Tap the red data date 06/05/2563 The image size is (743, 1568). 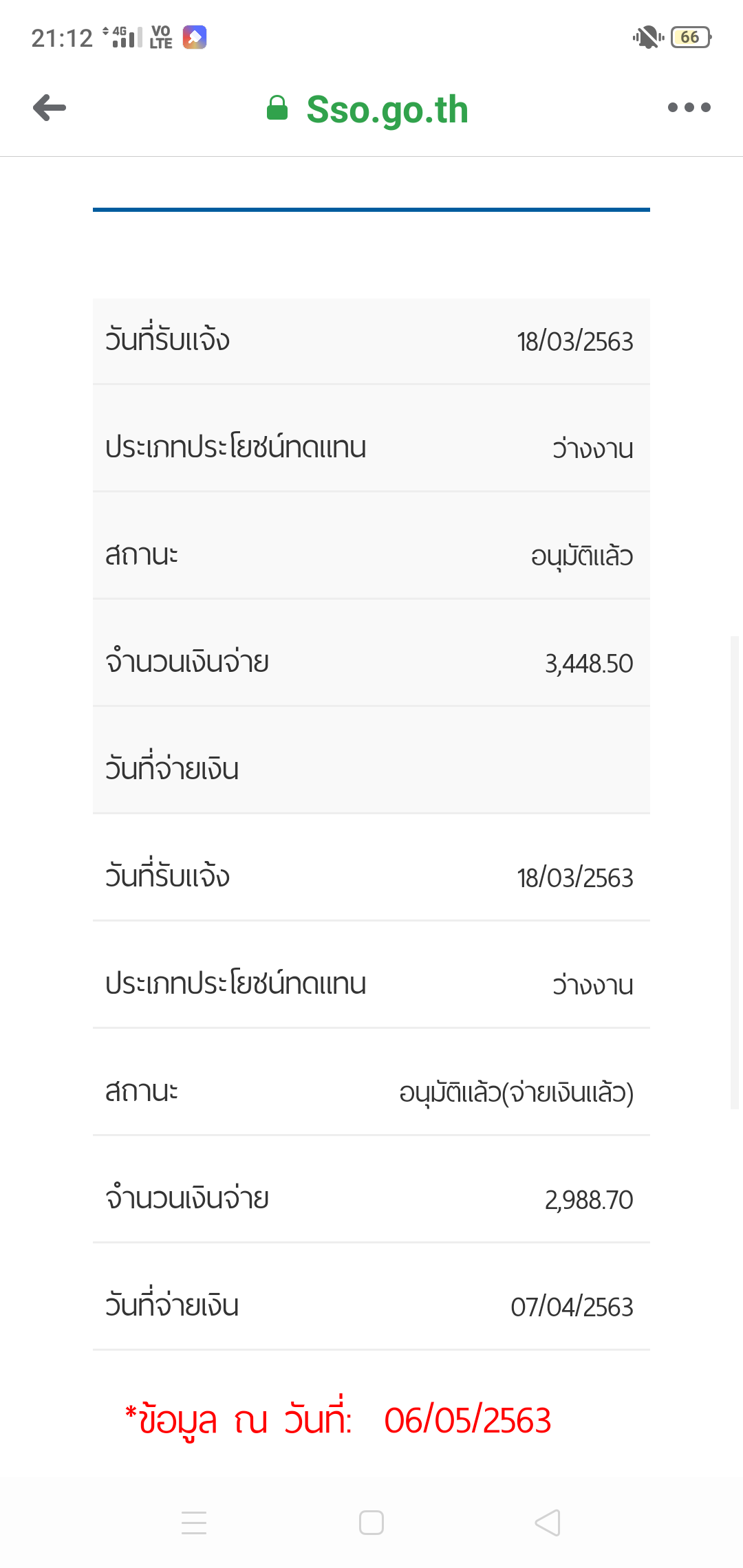(468, 1420)
